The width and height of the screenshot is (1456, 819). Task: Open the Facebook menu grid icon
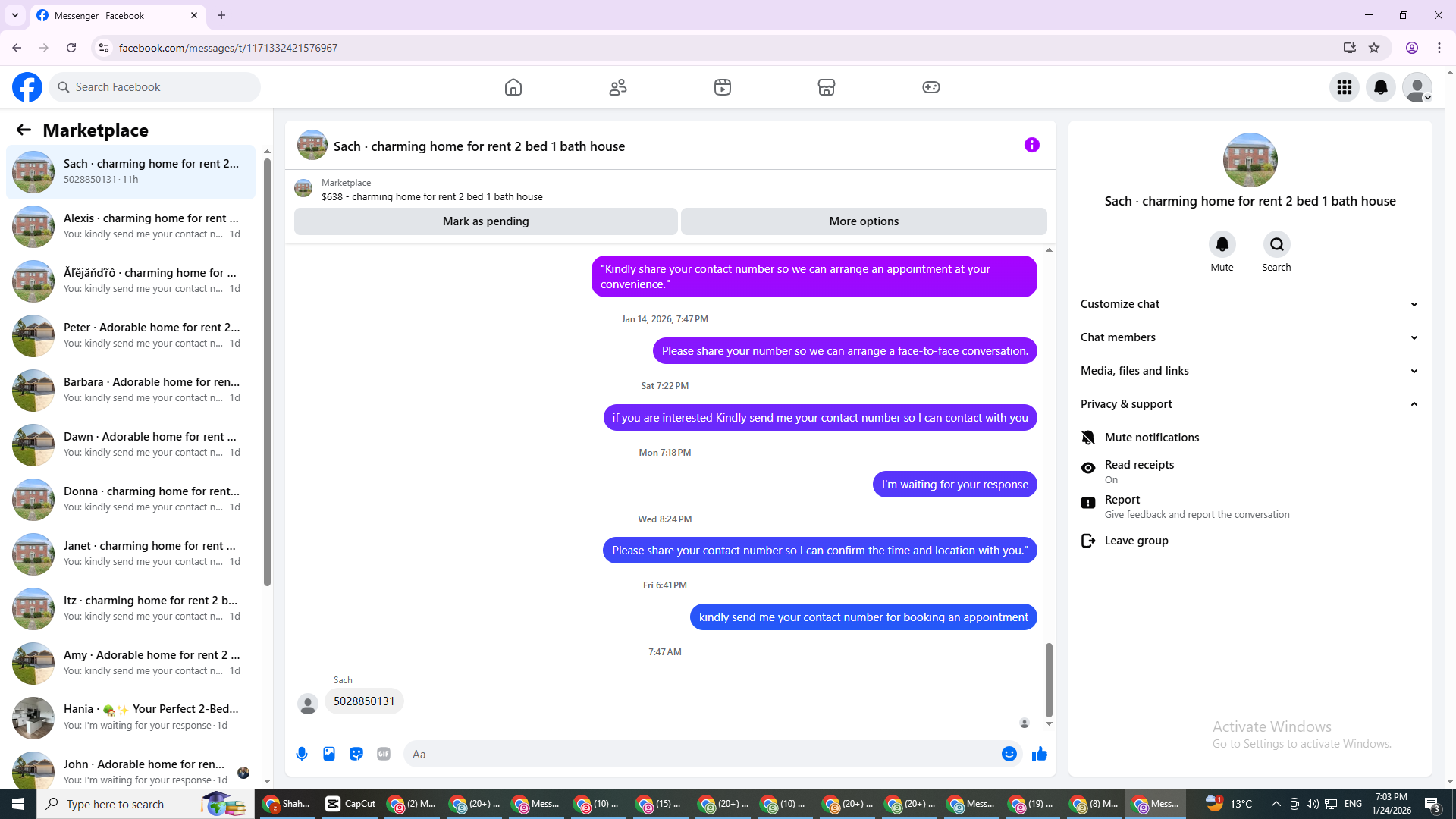1344,87
